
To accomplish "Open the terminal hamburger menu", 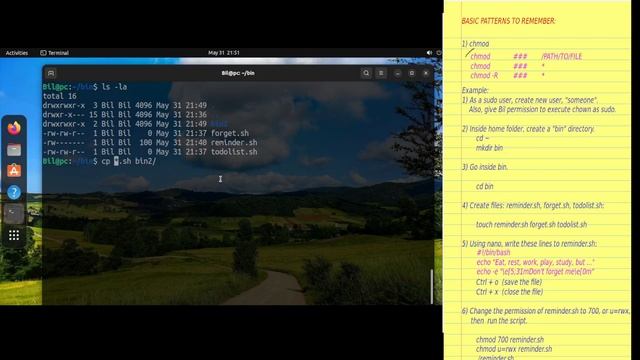I will point(381,73).
